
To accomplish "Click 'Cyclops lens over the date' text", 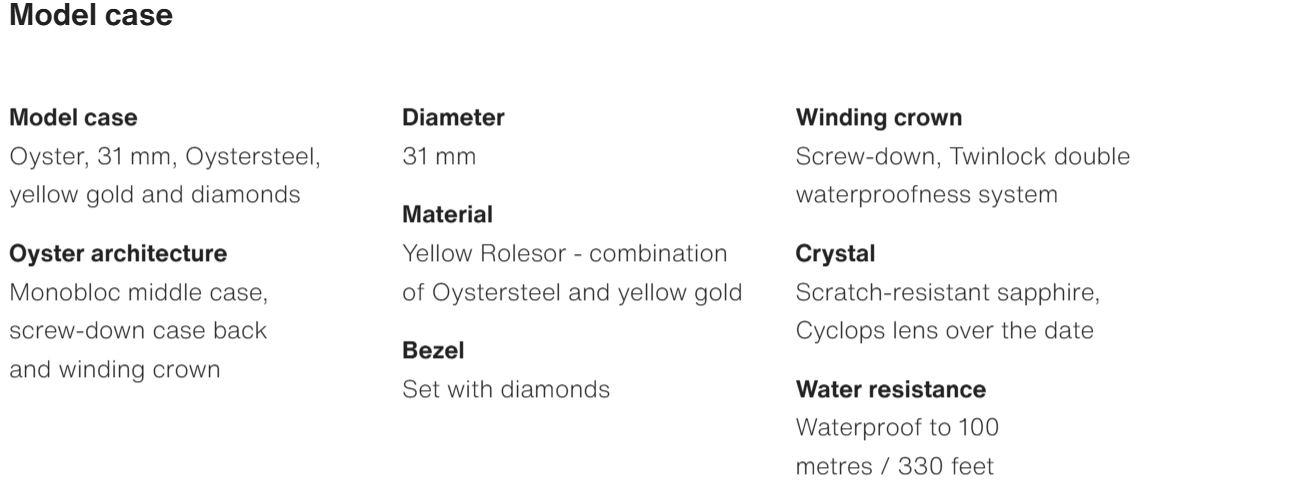I will click(944, 331).
